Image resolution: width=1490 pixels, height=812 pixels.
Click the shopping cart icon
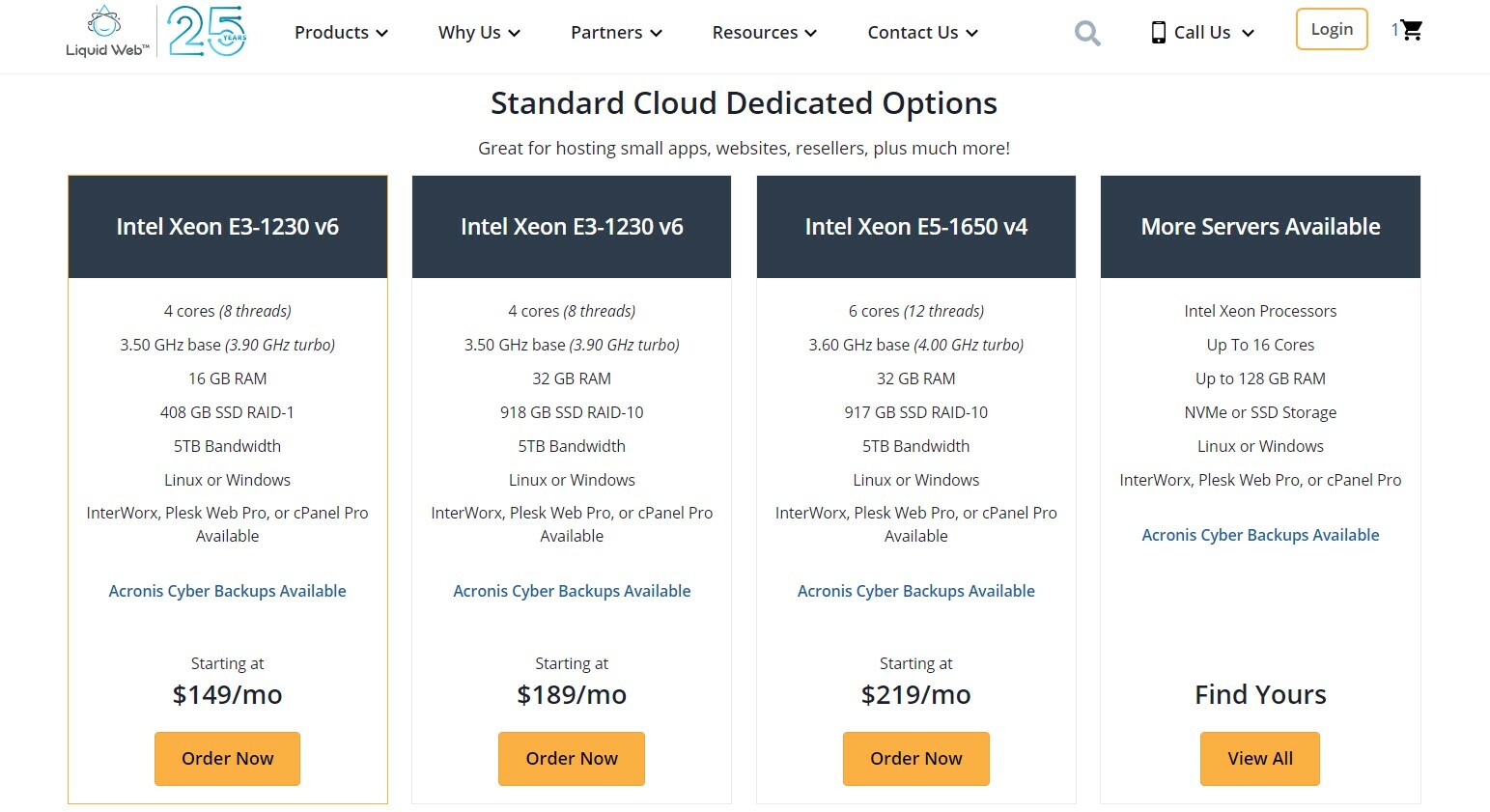point(1411,30)
